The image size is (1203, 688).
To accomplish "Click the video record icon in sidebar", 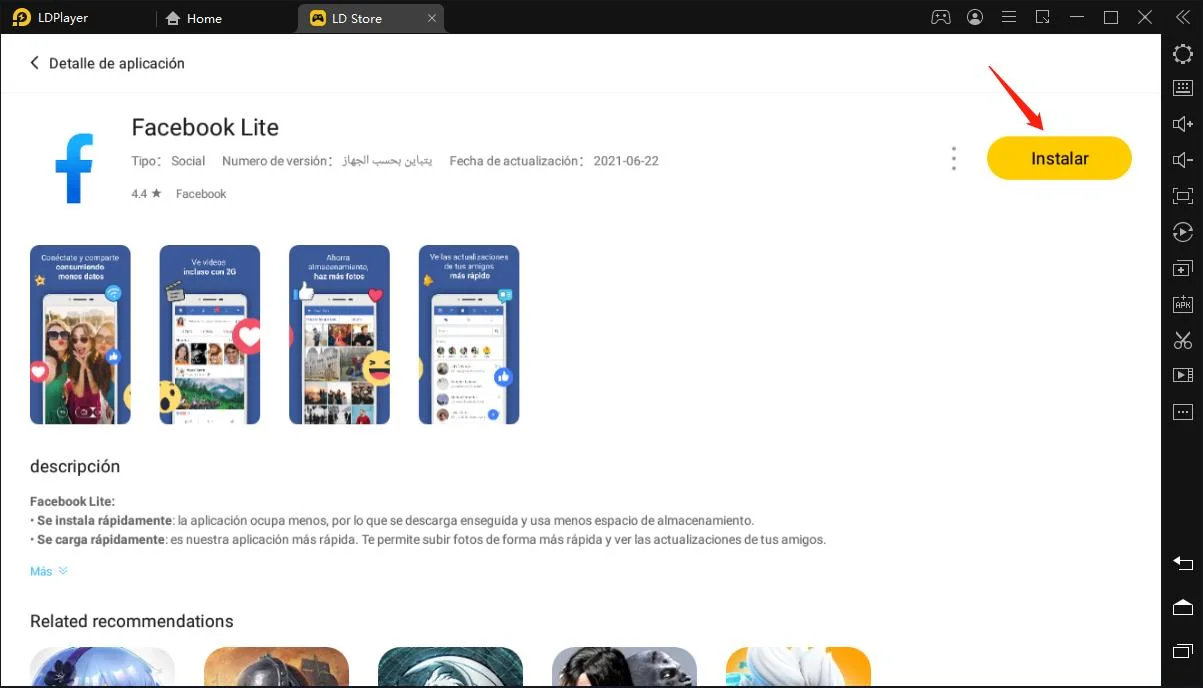I will (x=1183, y=375).
